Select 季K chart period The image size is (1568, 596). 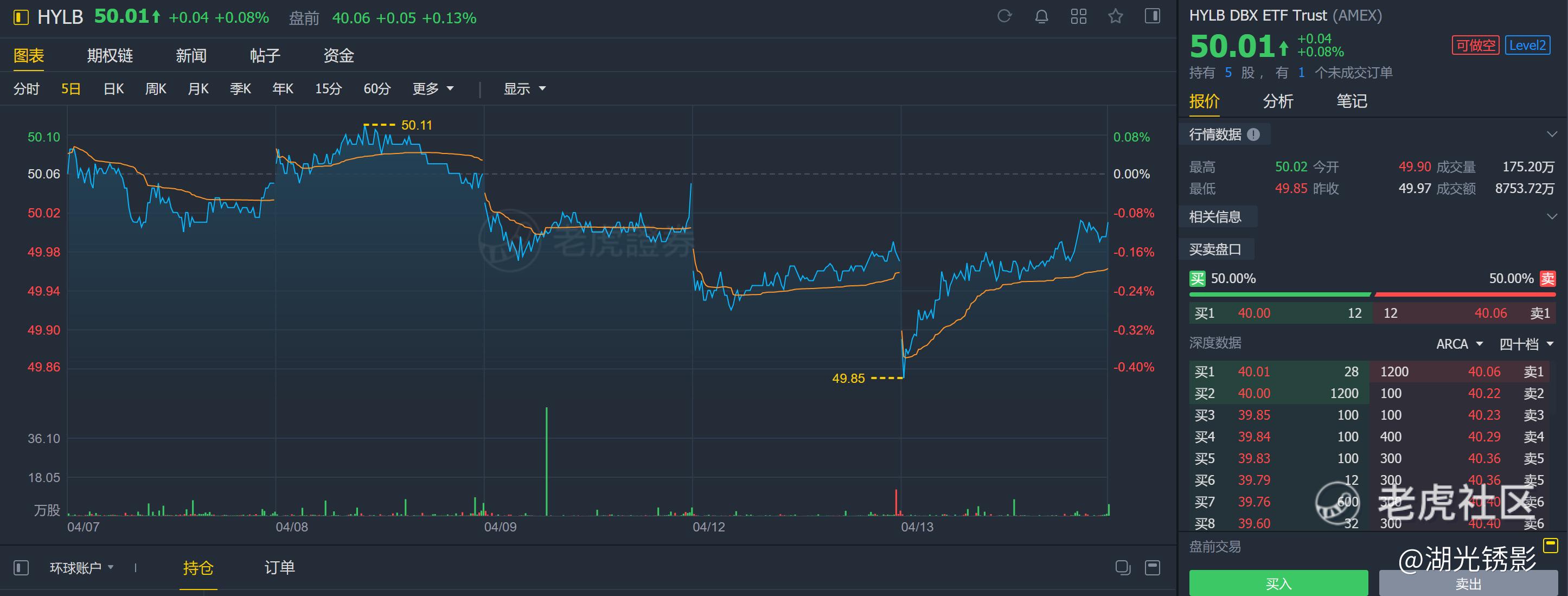[240, 89]
